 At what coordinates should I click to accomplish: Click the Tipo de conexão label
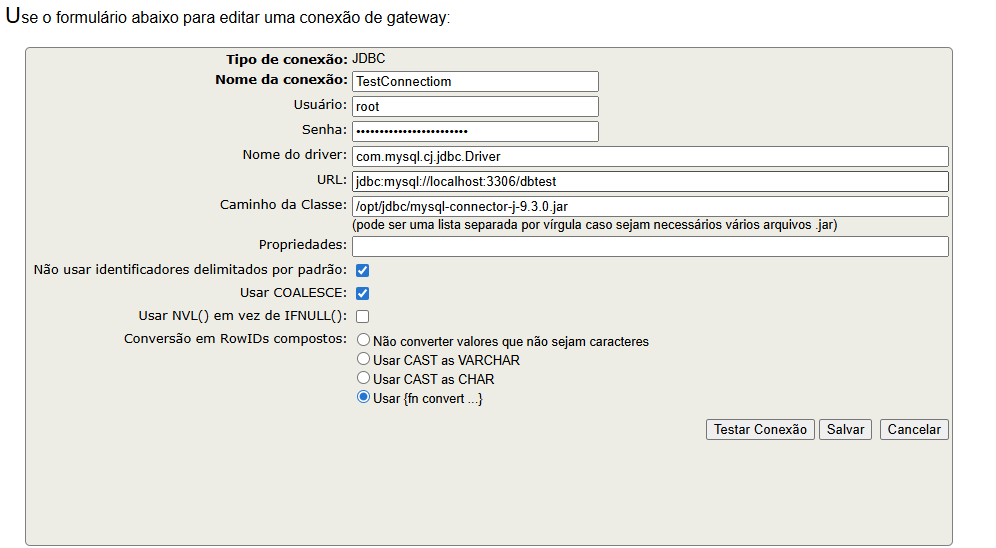point(286,60)
